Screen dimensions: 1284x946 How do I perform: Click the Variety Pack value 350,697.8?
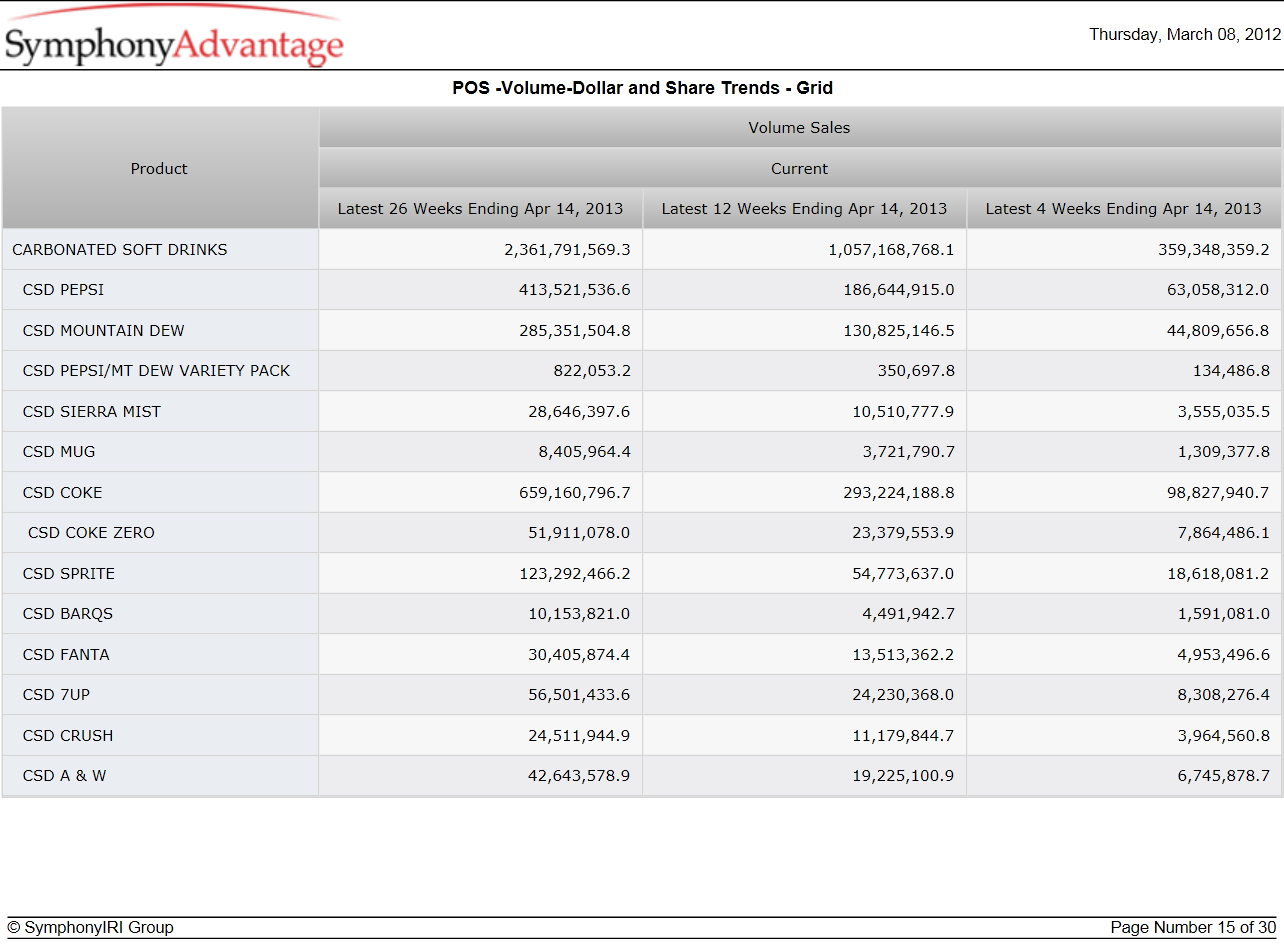[x=916, y=371]
